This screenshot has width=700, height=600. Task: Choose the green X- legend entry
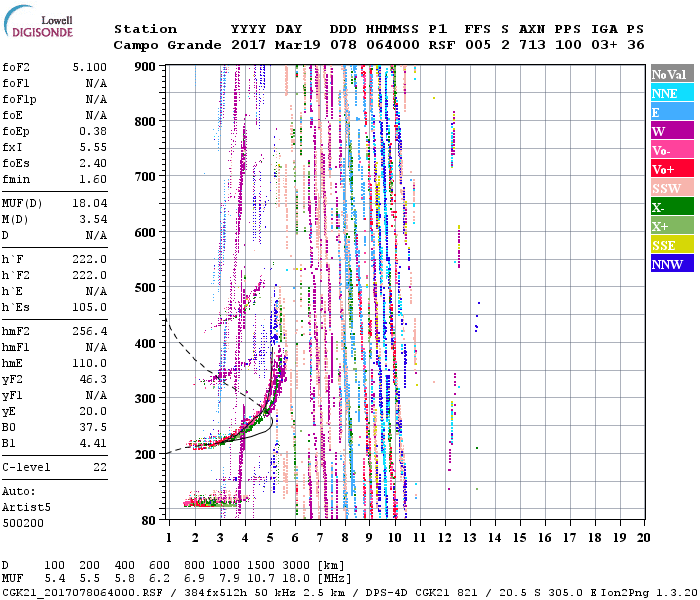pos(671,207)
